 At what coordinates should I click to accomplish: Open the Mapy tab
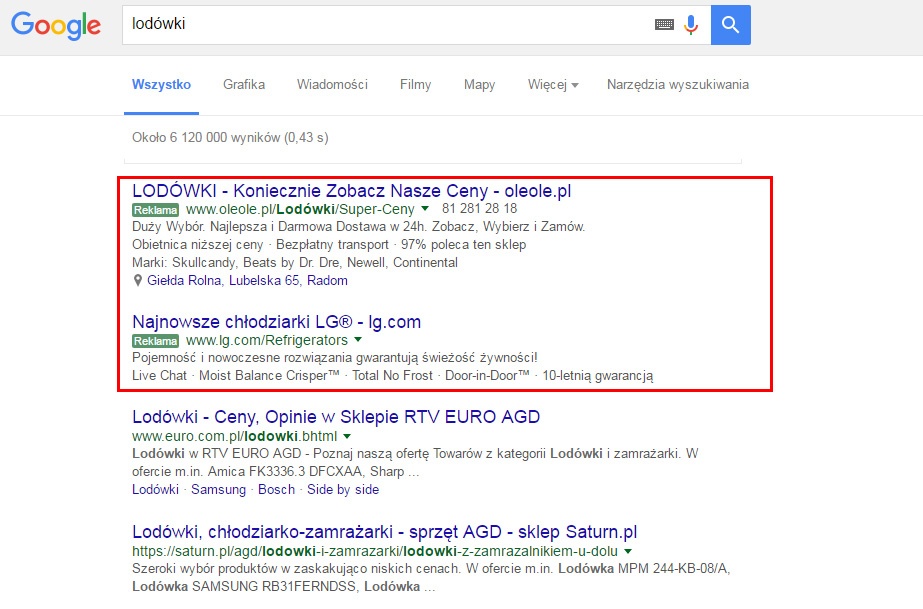(x=479, y=85)
